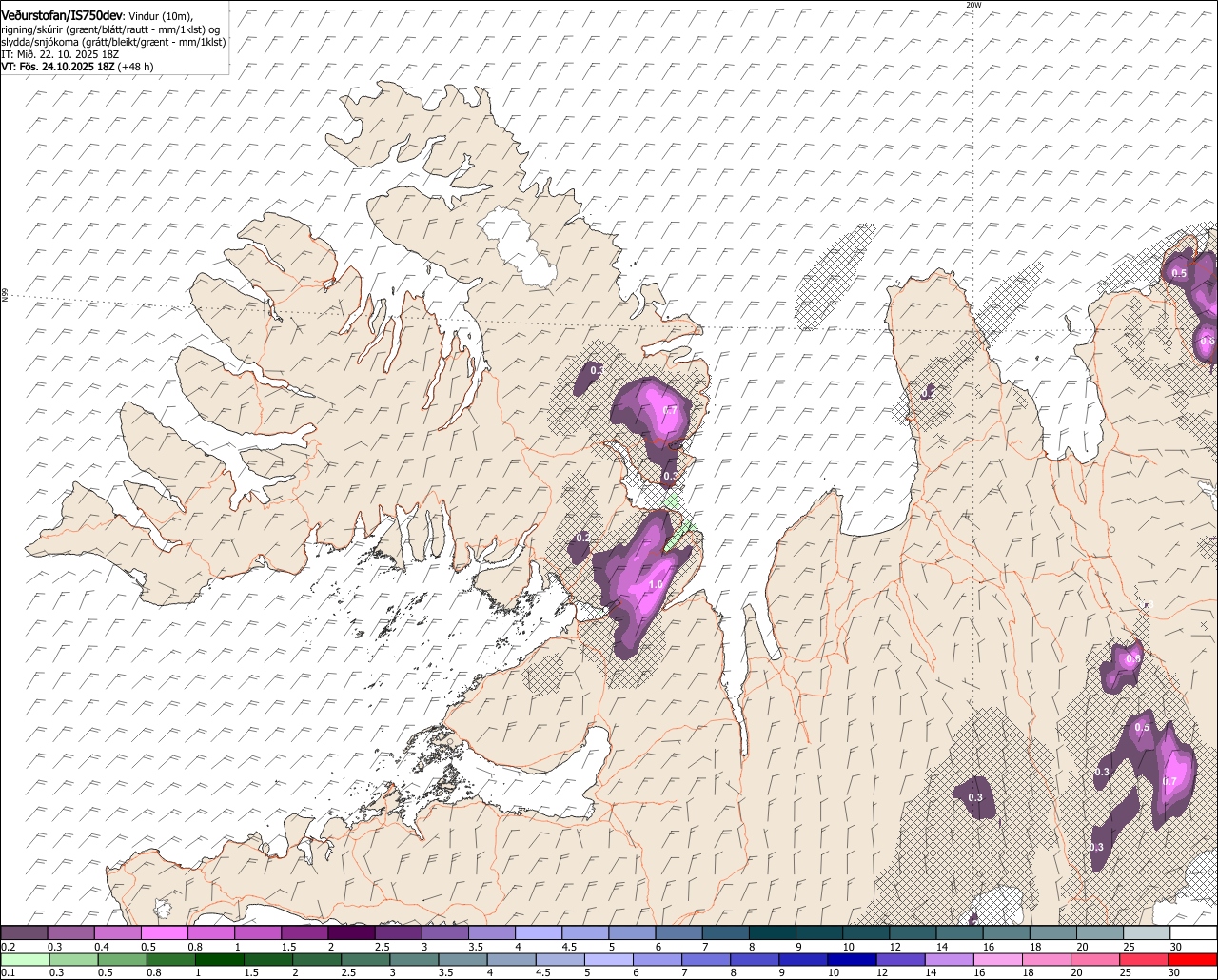The width and height of the screenshot is (1218, 980).
Task: Click the '0.1' legend label in the lower row
Action: pyautogui.click(x=9, y=972)
